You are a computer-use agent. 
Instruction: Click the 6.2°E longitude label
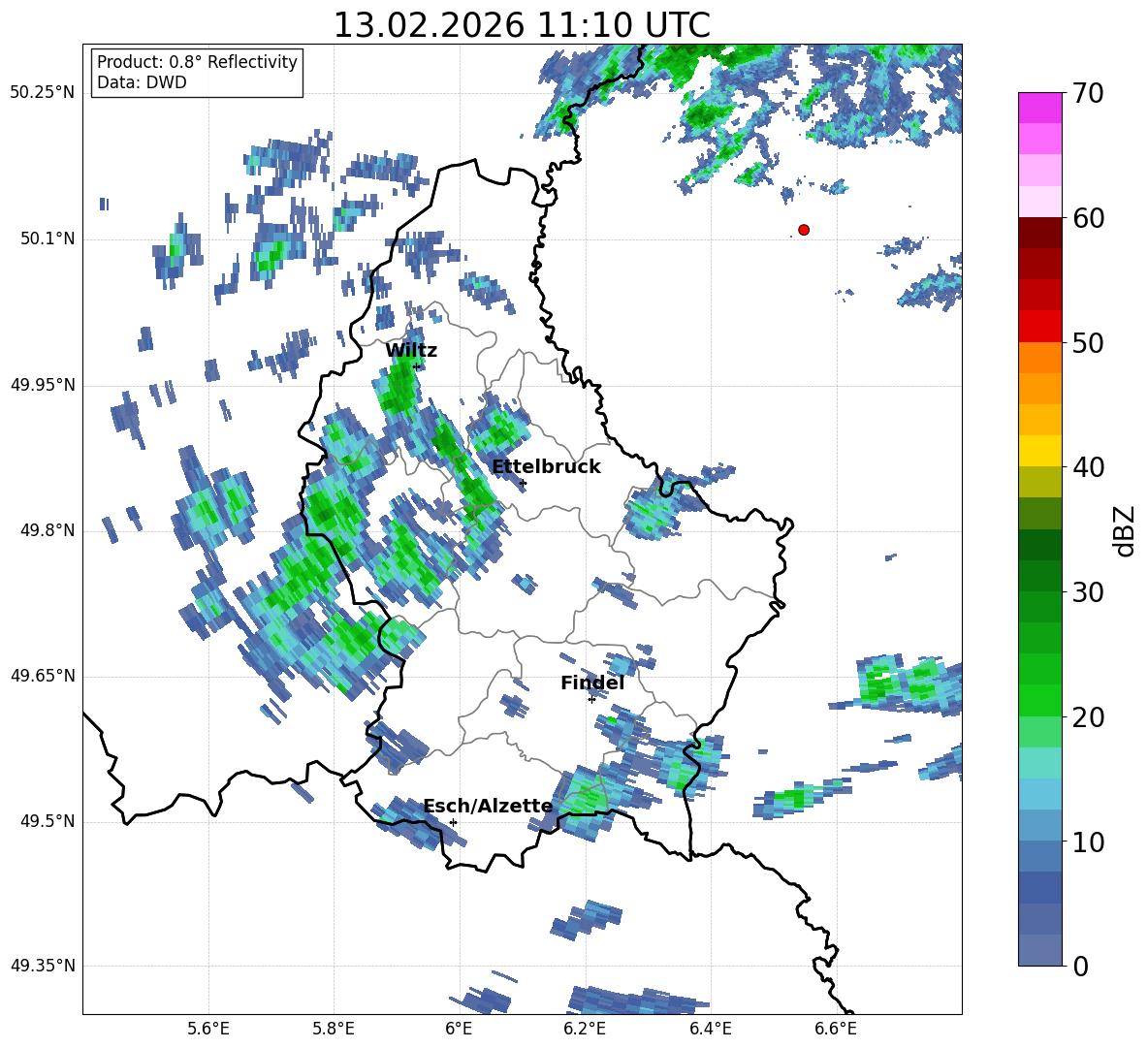pos(585,1029)
